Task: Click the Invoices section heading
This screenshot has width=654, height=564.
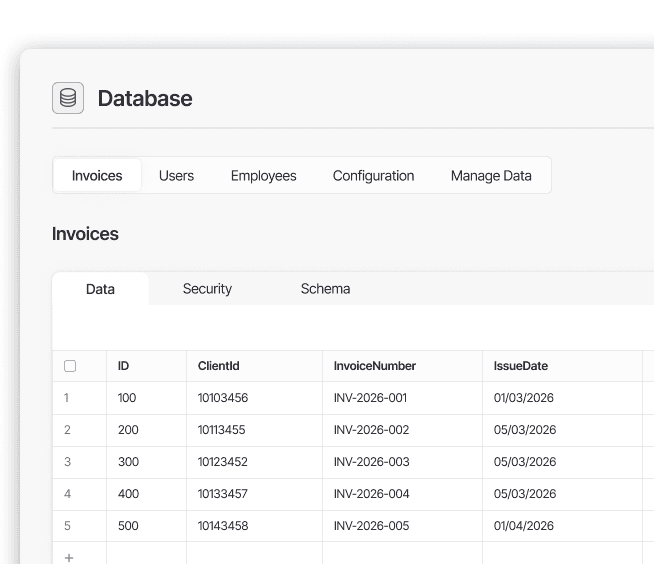Action: [85, 234]
